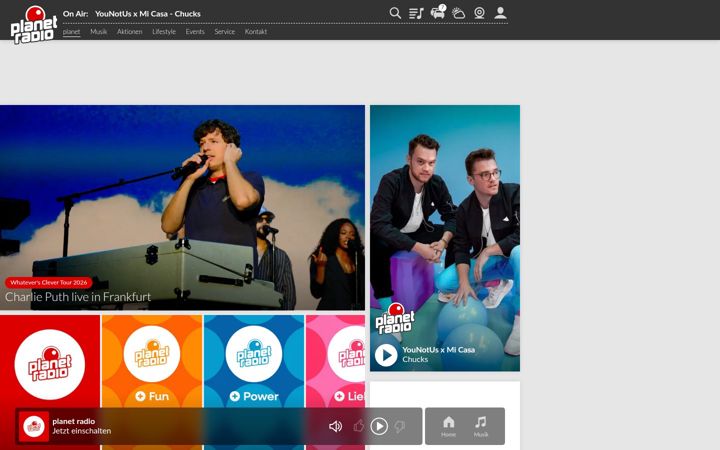720x450 pixels.
Task: Open the user profile icon
Action: [x=501, y=13]
